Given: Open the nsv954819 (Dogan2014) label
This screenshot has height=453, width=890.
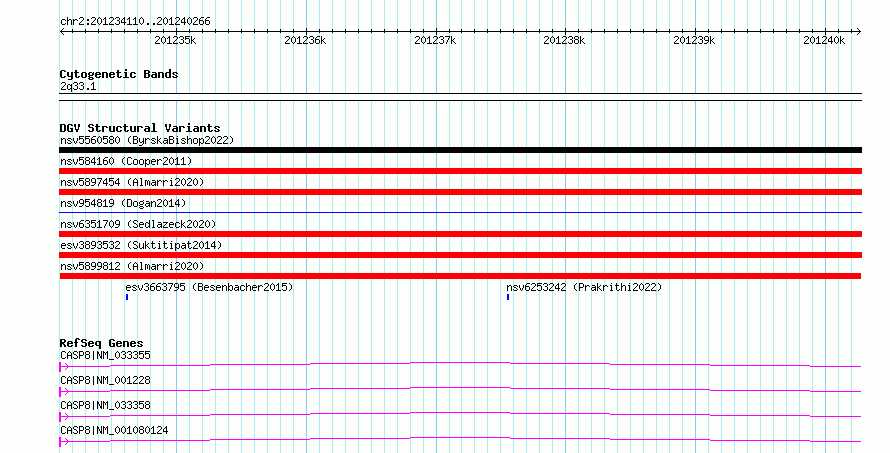Looking at the screenshot, I should pyautogui.click(x=123, y=203).
